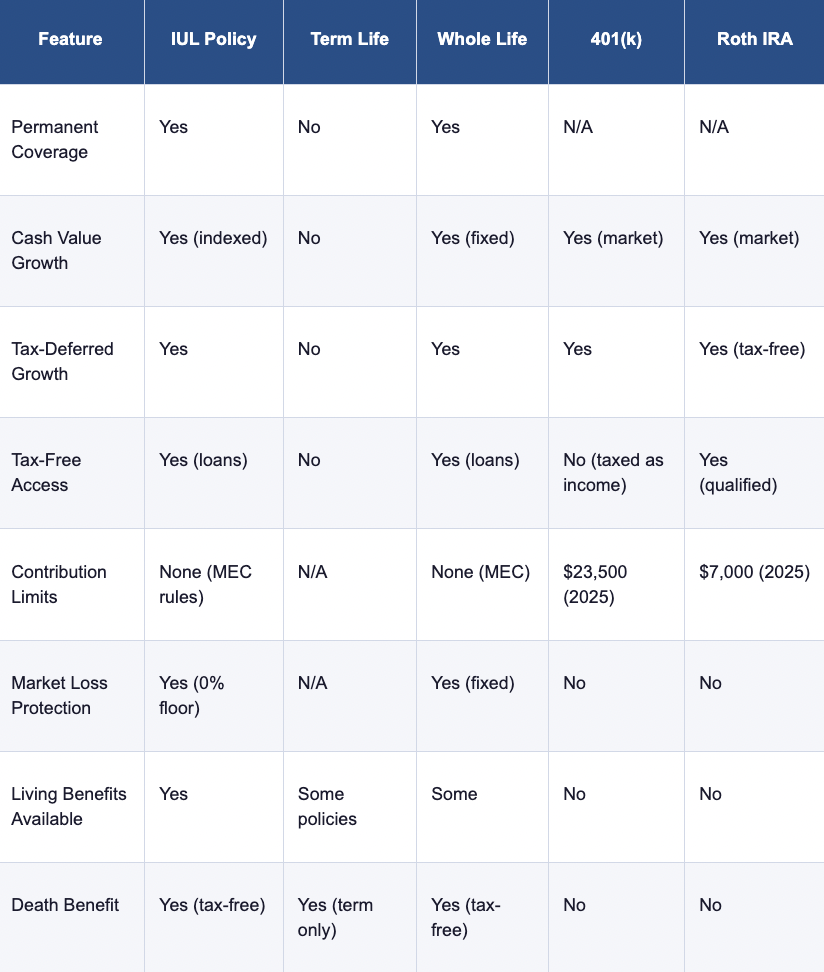Select the Death Benefit row label
Image resolution: width=824 pixels, height=972 pixels.
65,905
